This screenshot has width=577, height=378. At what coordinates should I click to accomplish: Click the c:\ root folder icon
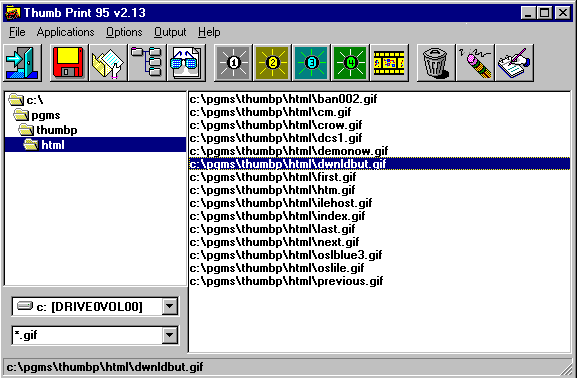pos(16,99)
